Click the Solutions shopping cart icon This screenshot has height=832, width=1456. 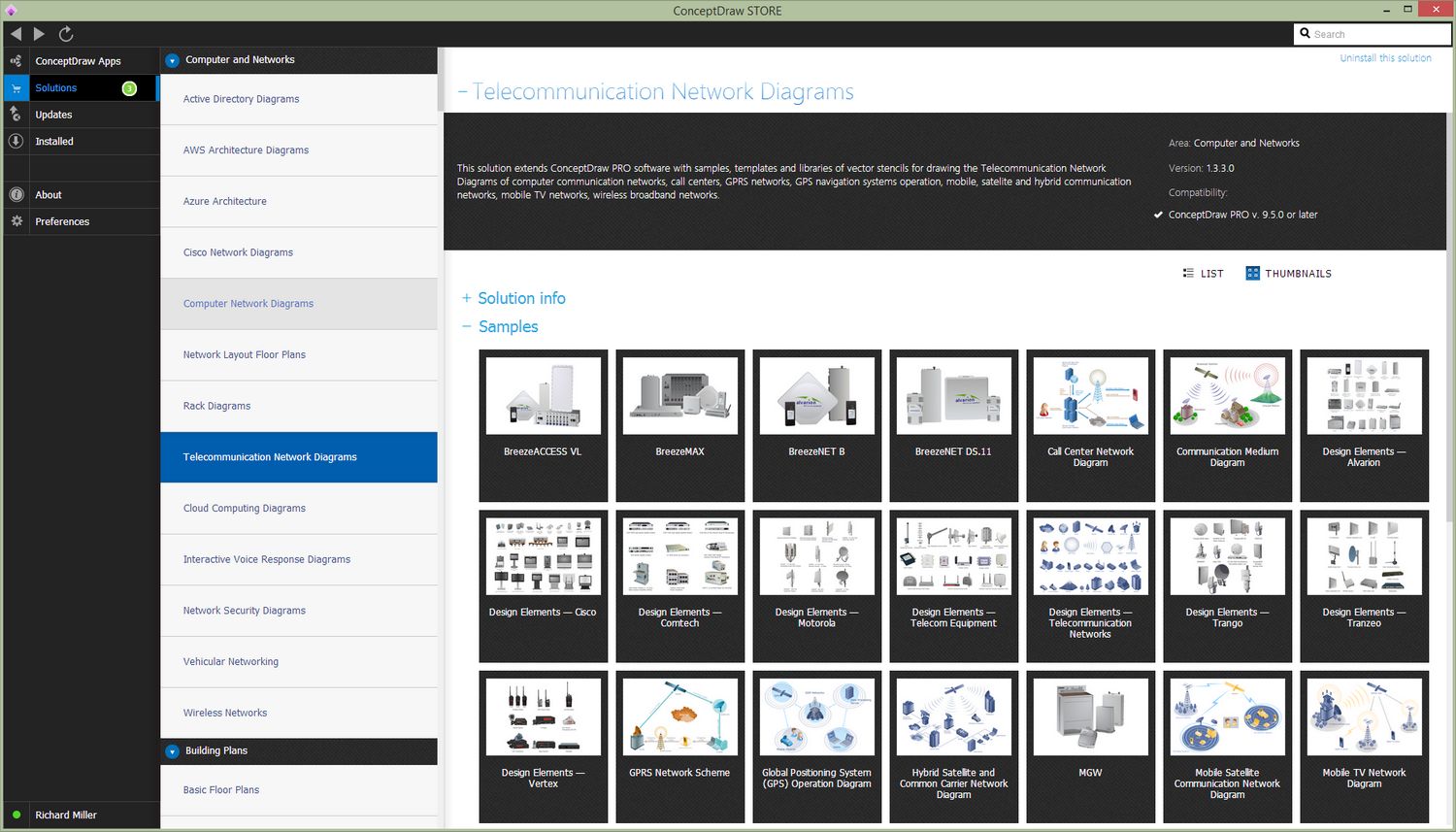coord(16,88)
